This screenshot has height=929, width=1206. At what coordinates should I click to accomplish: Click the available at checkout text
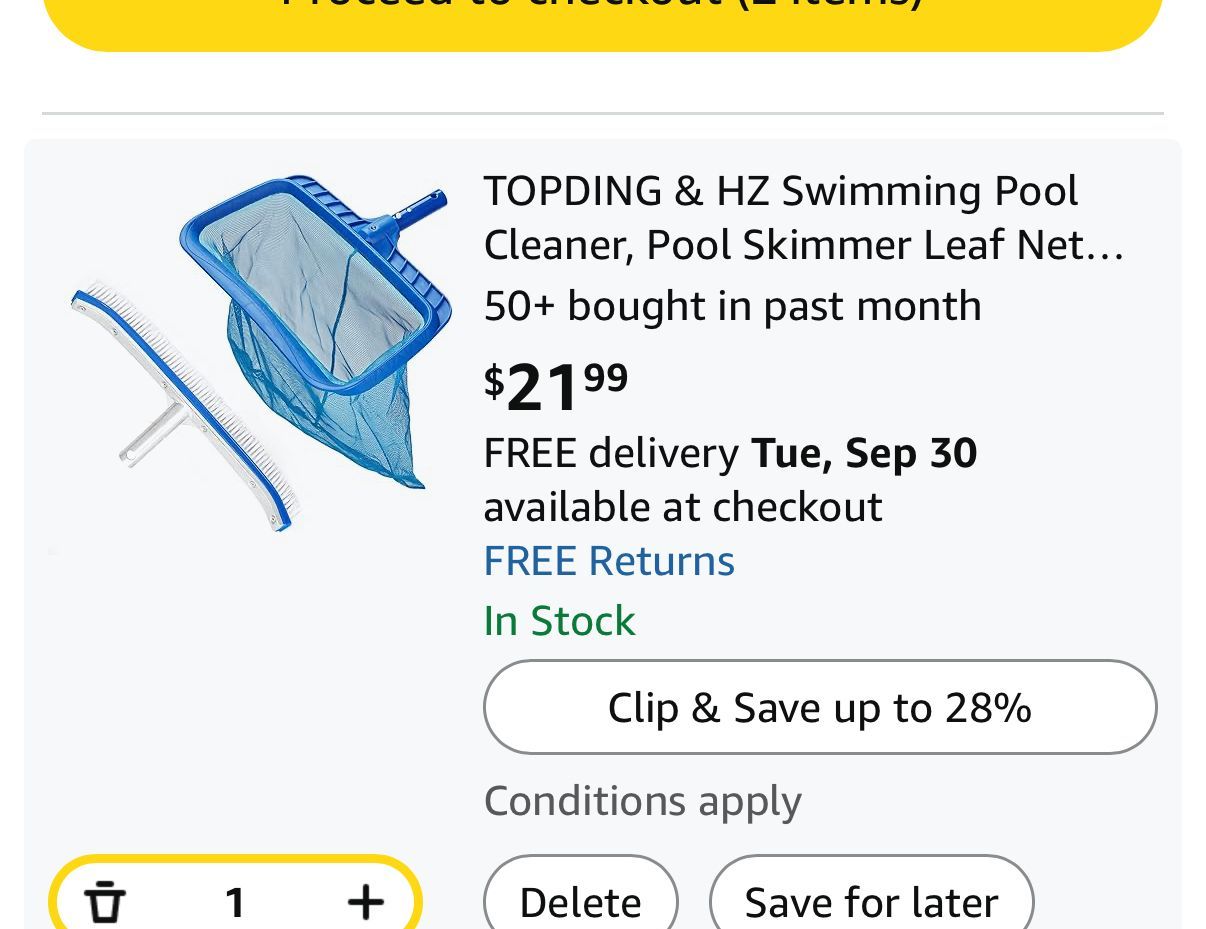click(683, 507)
